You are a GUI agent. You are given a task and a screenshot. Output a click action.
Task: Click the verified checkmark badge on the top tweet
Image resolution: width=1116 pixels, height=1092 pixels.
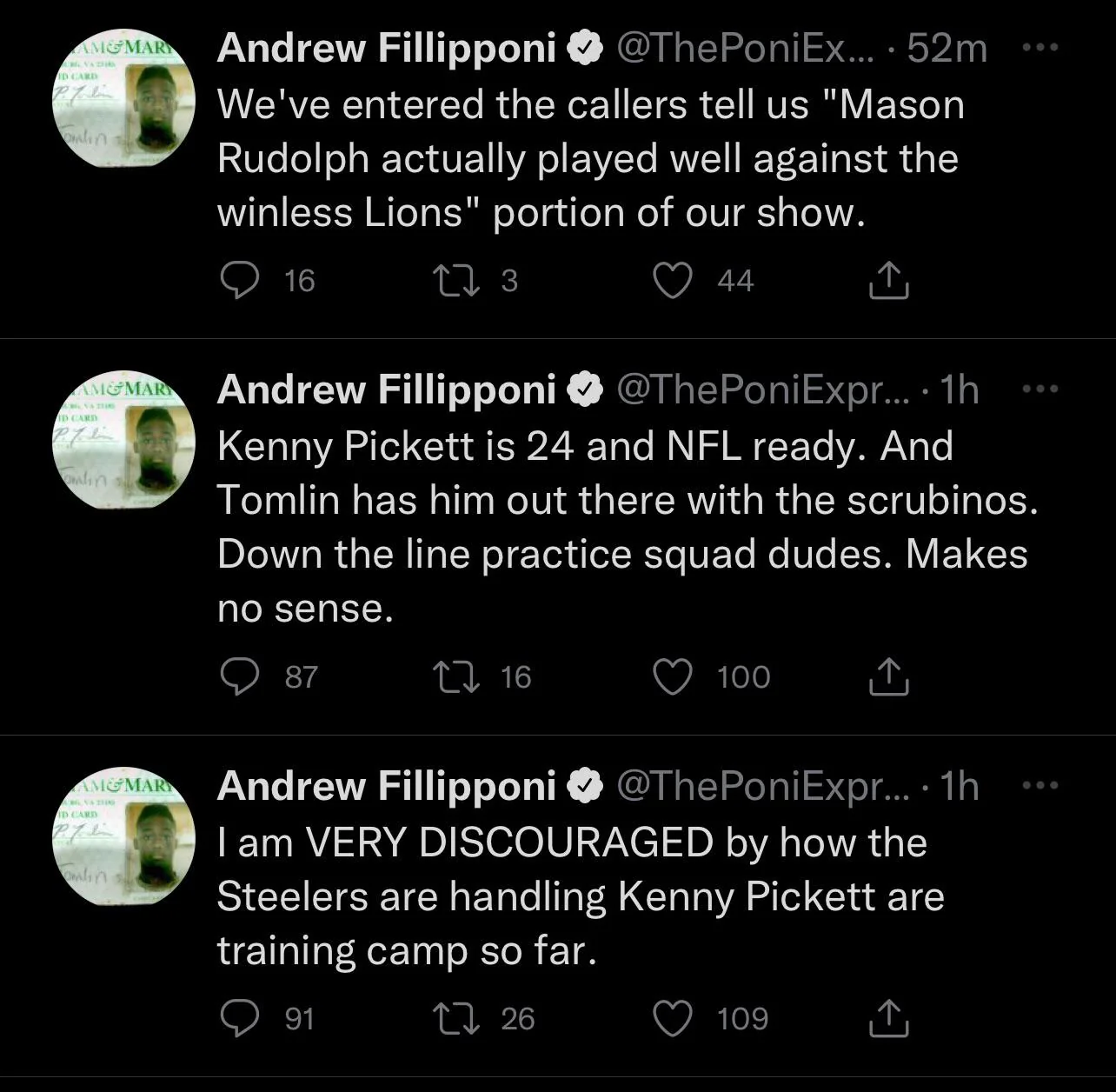[x=583, y=48]
